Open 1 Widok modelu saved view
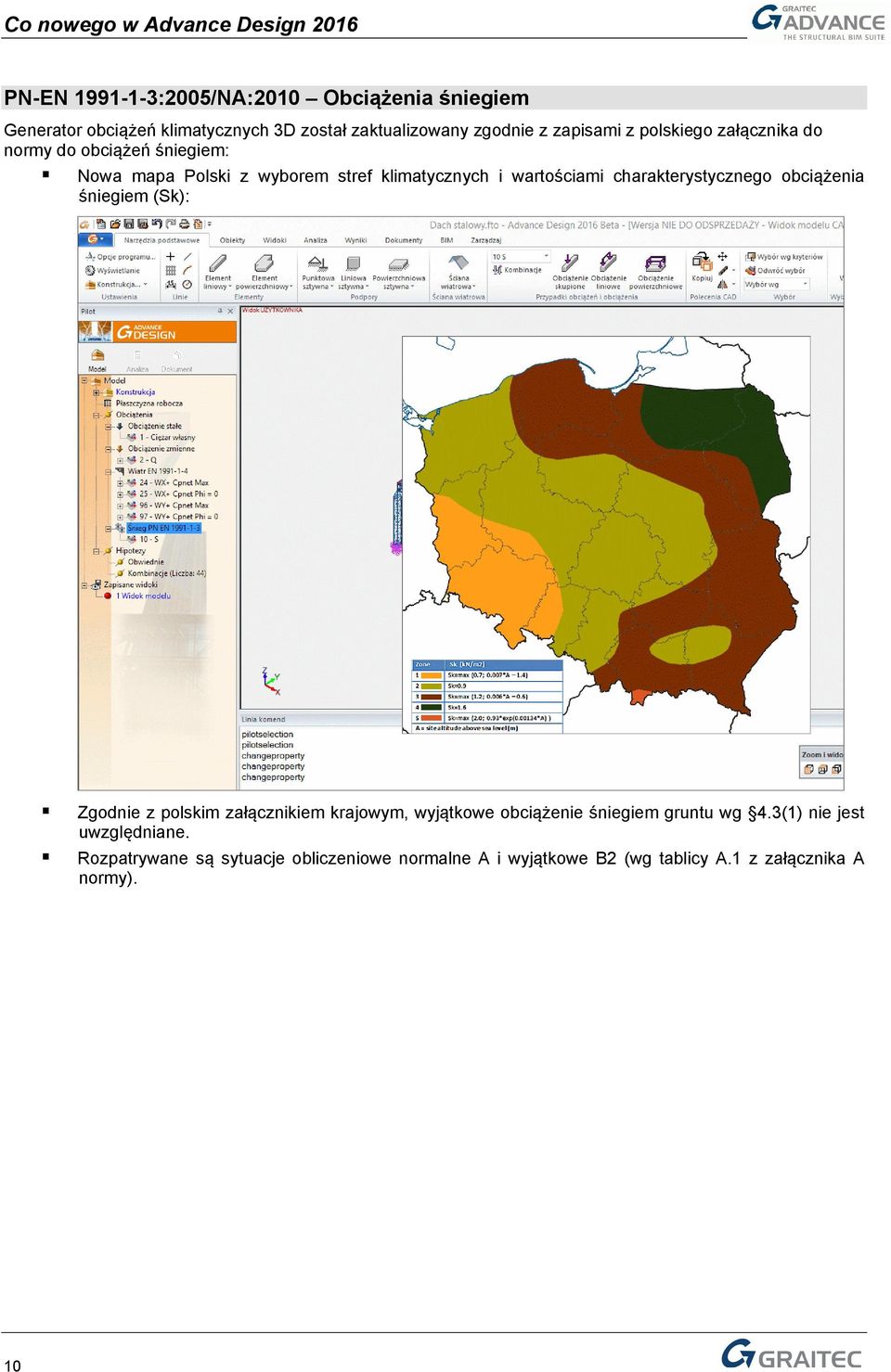The height and width of the screenshot is (1372, 891). [x=143, y=596]
